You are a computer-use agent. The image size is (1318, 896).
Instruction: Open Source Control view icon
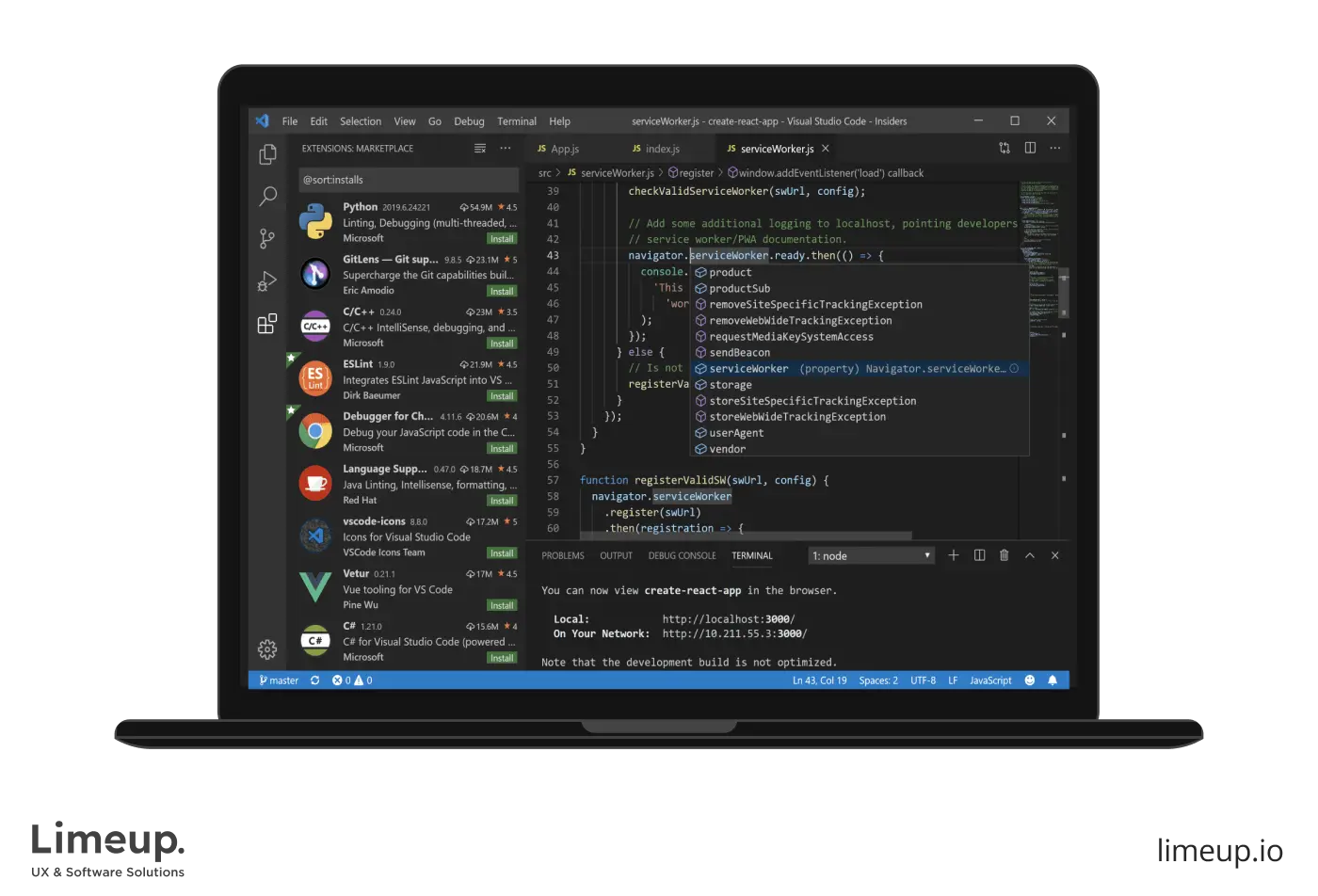click(267, 239)
